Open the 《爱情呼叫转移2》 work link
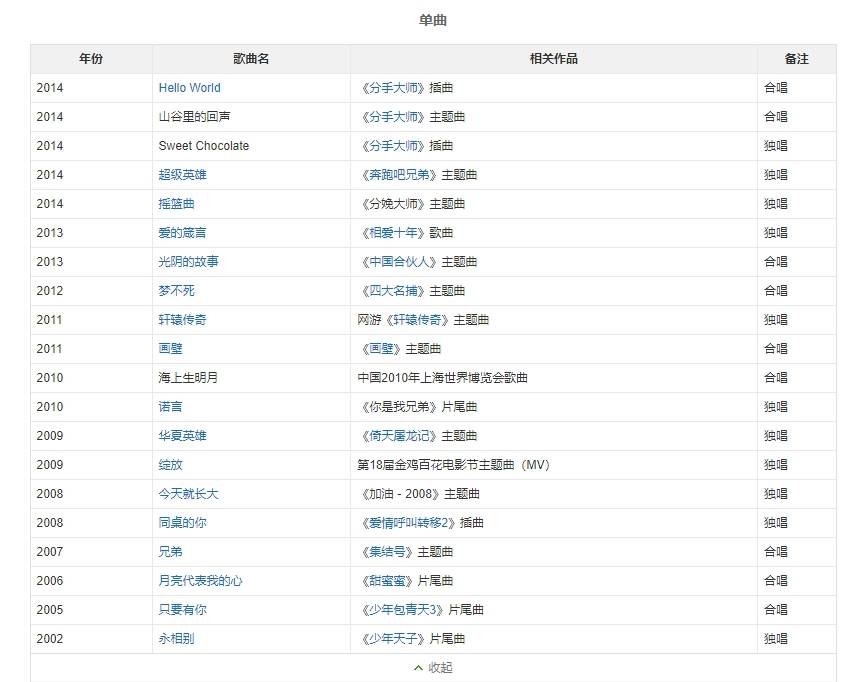Viewport: 844px width, 682px height. point(409,523)
